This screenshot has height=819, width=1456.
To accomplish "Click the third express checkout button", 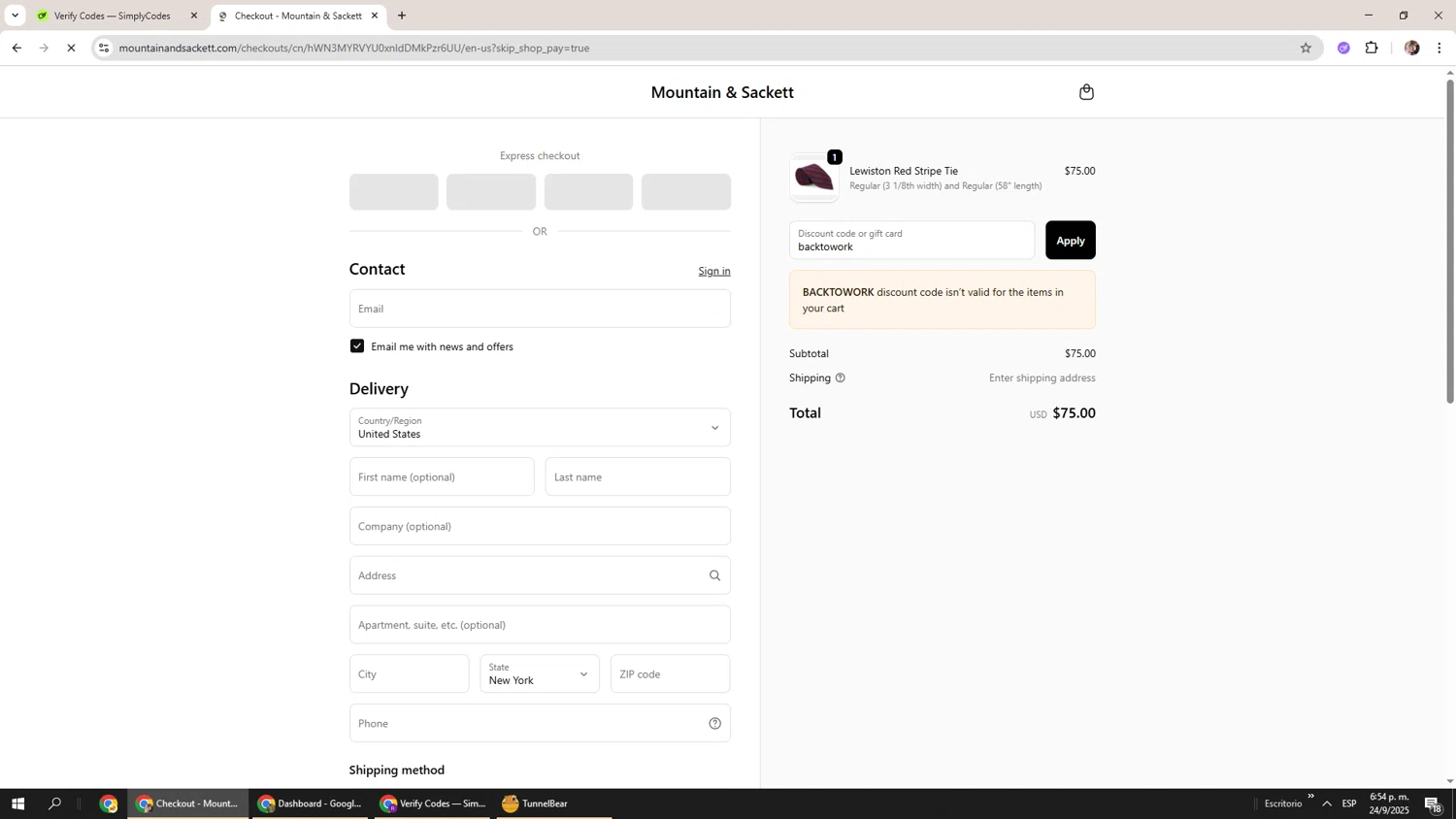I will point(588,192).
